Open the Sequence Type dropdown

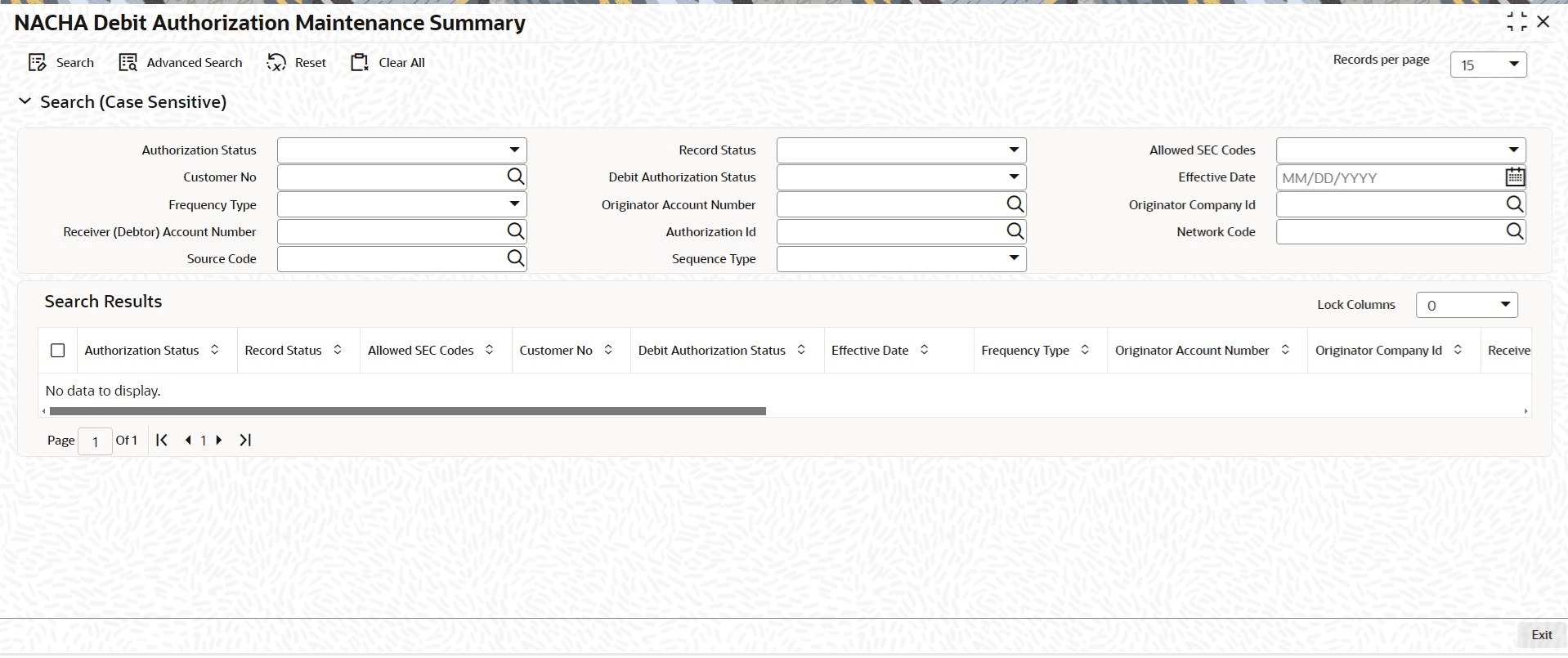coord(902,259)
